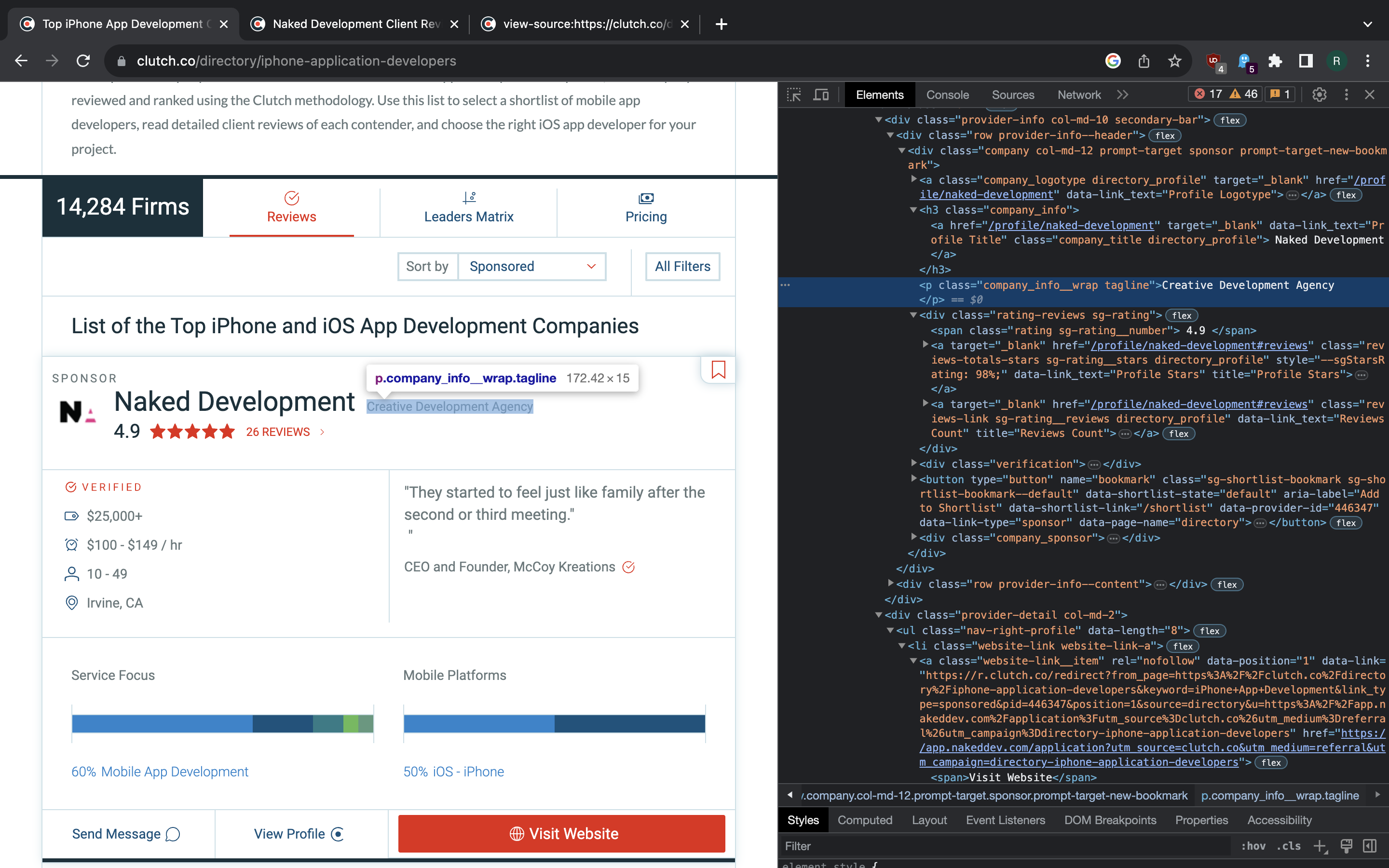
Task: Click the All Filters button
Action: coord(682,266)
